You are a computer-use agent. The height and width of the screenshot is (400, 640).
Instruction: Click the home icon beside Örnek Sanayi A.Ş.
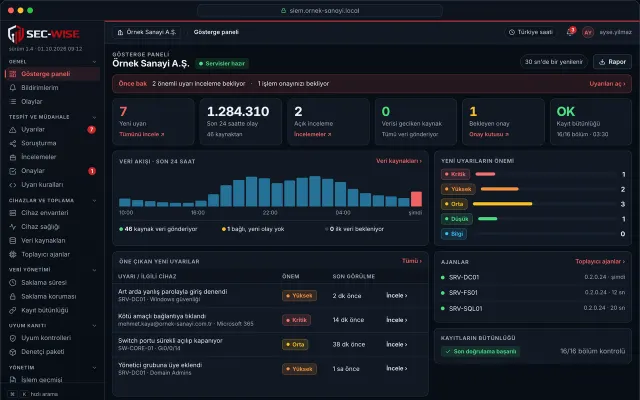pos(120,32)
